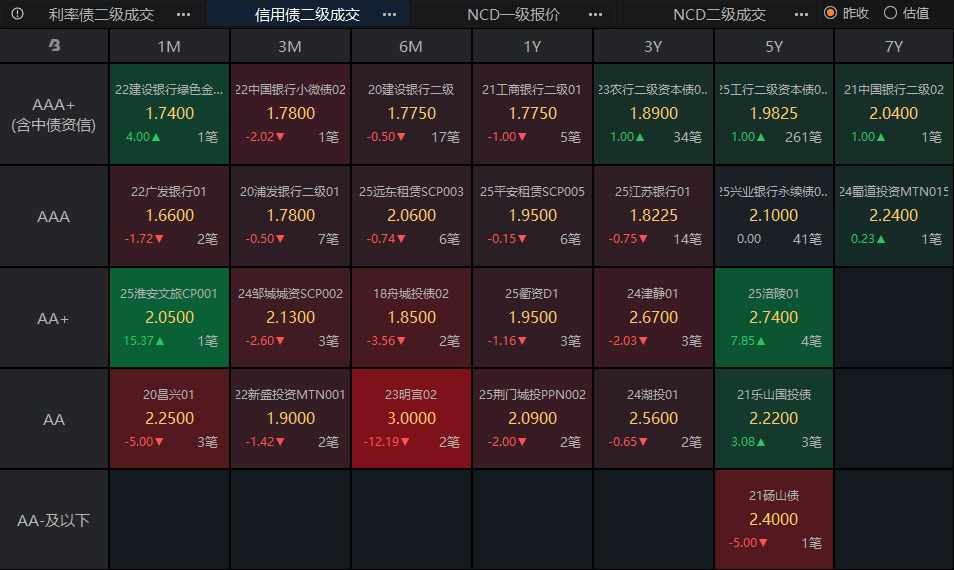This screenshot has height=570, width=954.
Task: Open the 23明宫02 cell
Action: click(x=411, y=419)
